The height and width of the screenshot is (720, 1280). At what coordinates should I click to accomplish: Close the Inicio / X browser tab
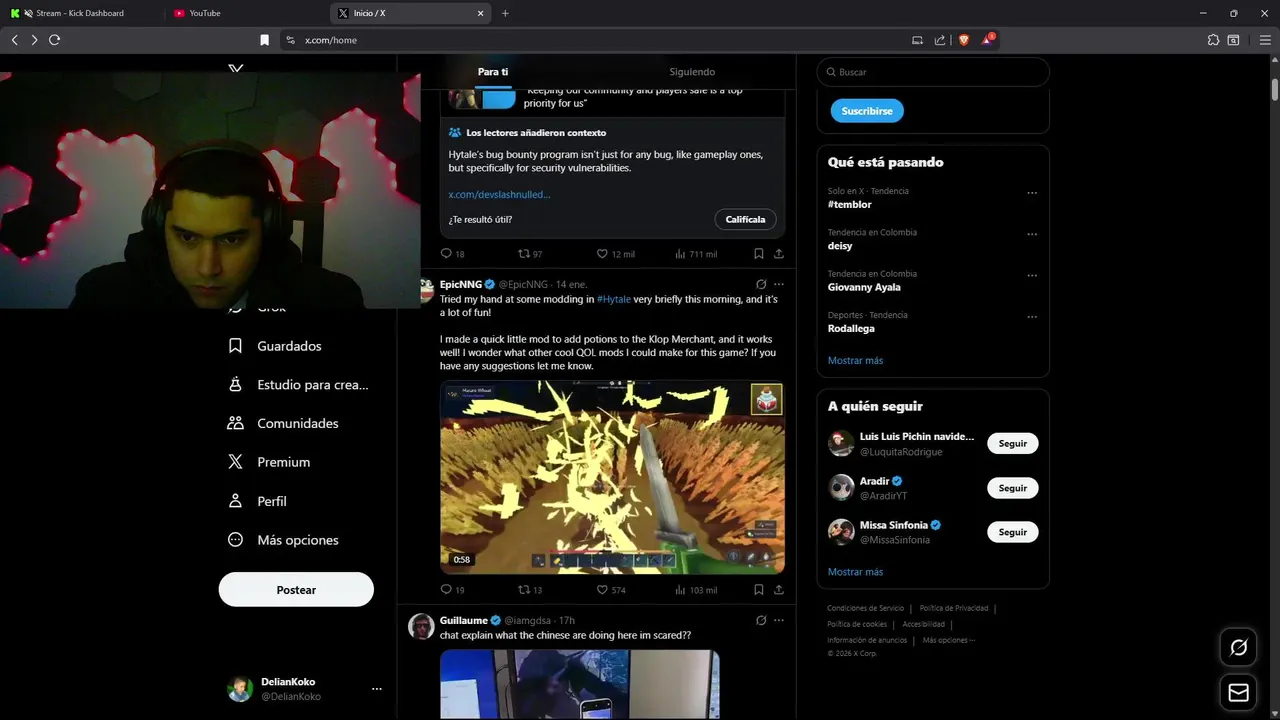(x=481, y=13)
